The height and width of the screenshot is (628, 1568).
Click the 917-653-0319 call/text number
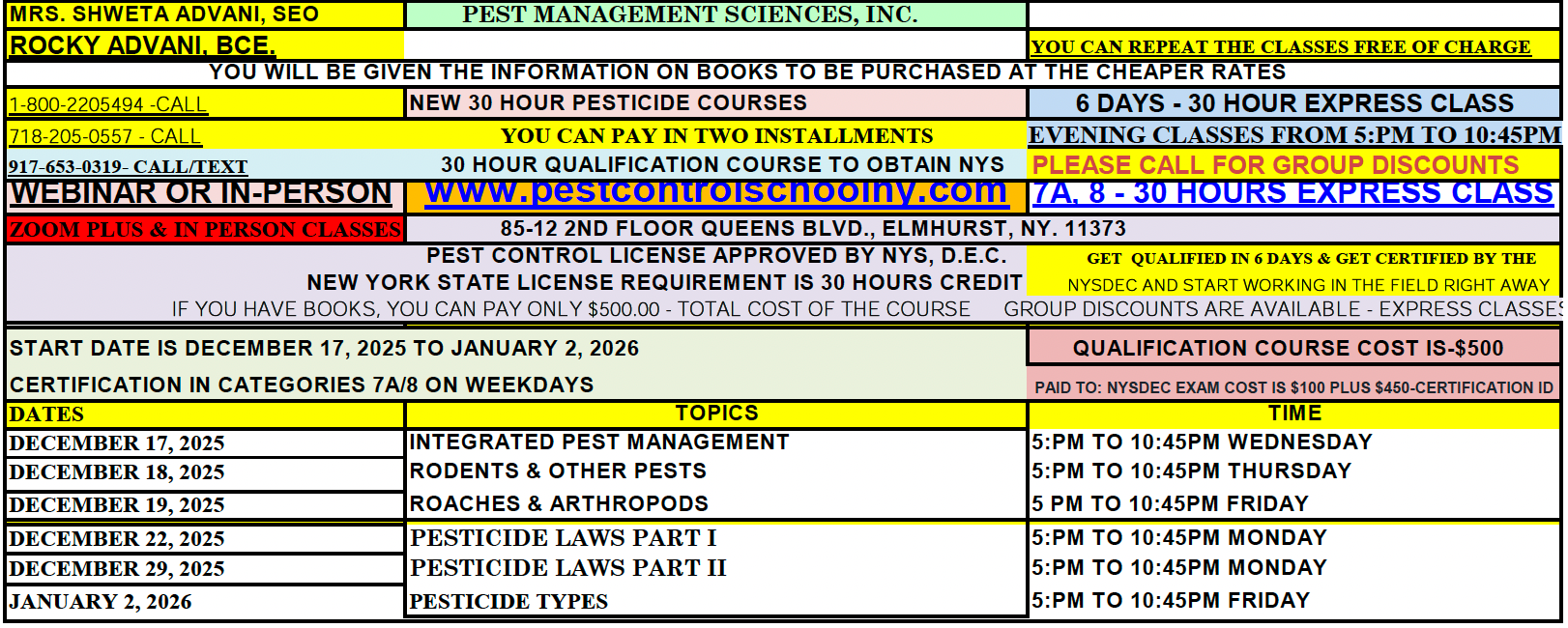tap(128, 167)
